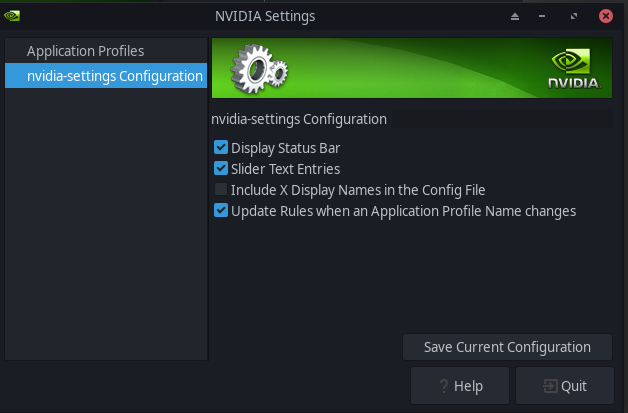Viewport: 628px width, 413px height.
Task: Maximize the NVIDIA Settings window
Action: pos(573,16)
